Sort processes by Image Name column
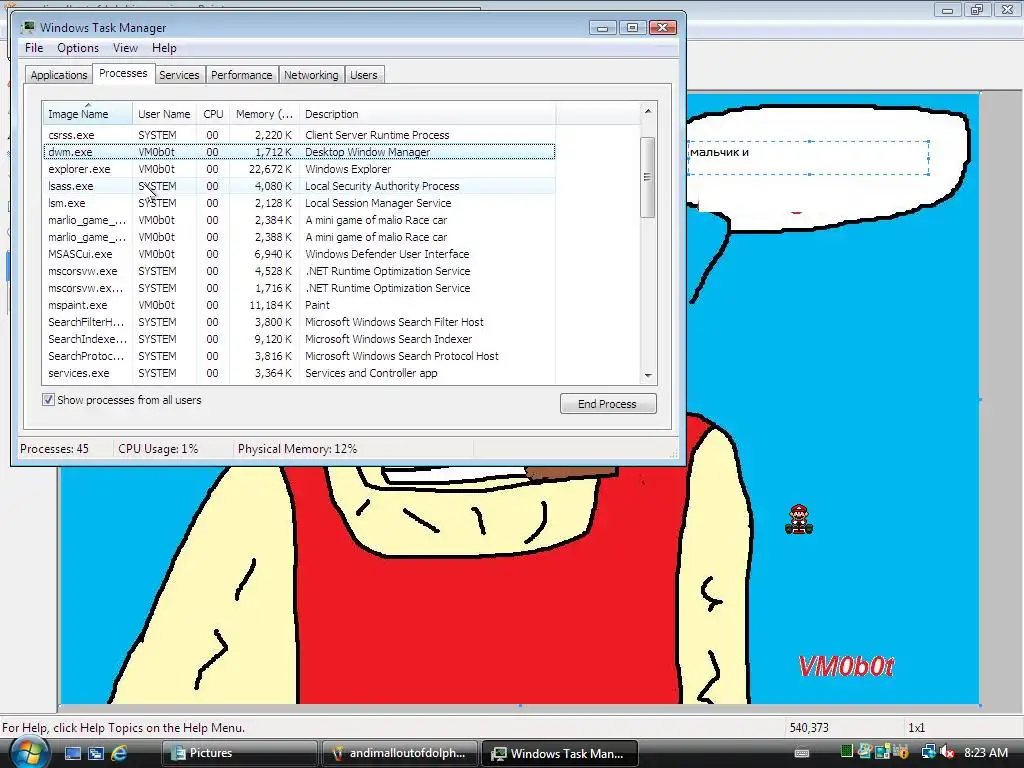This screenshot has width=1024, height=768. click(87, 114)
